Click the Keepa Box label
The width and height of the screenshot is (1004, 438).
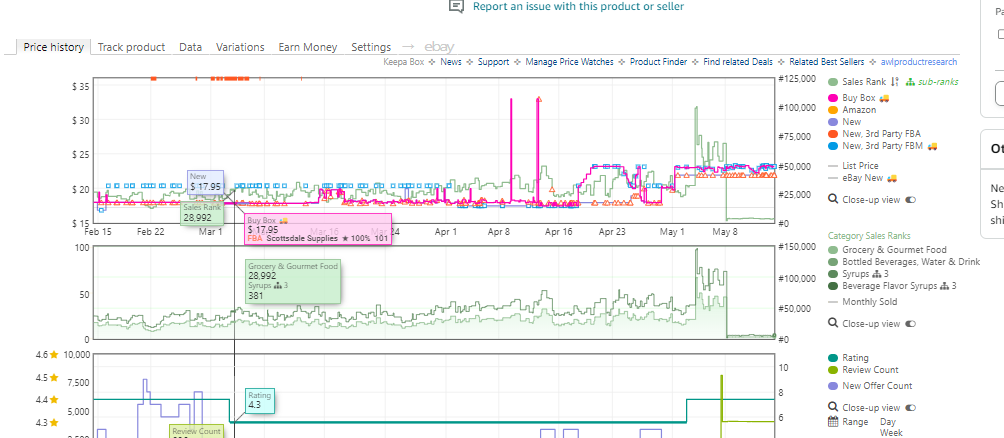[x=404, y=62]
